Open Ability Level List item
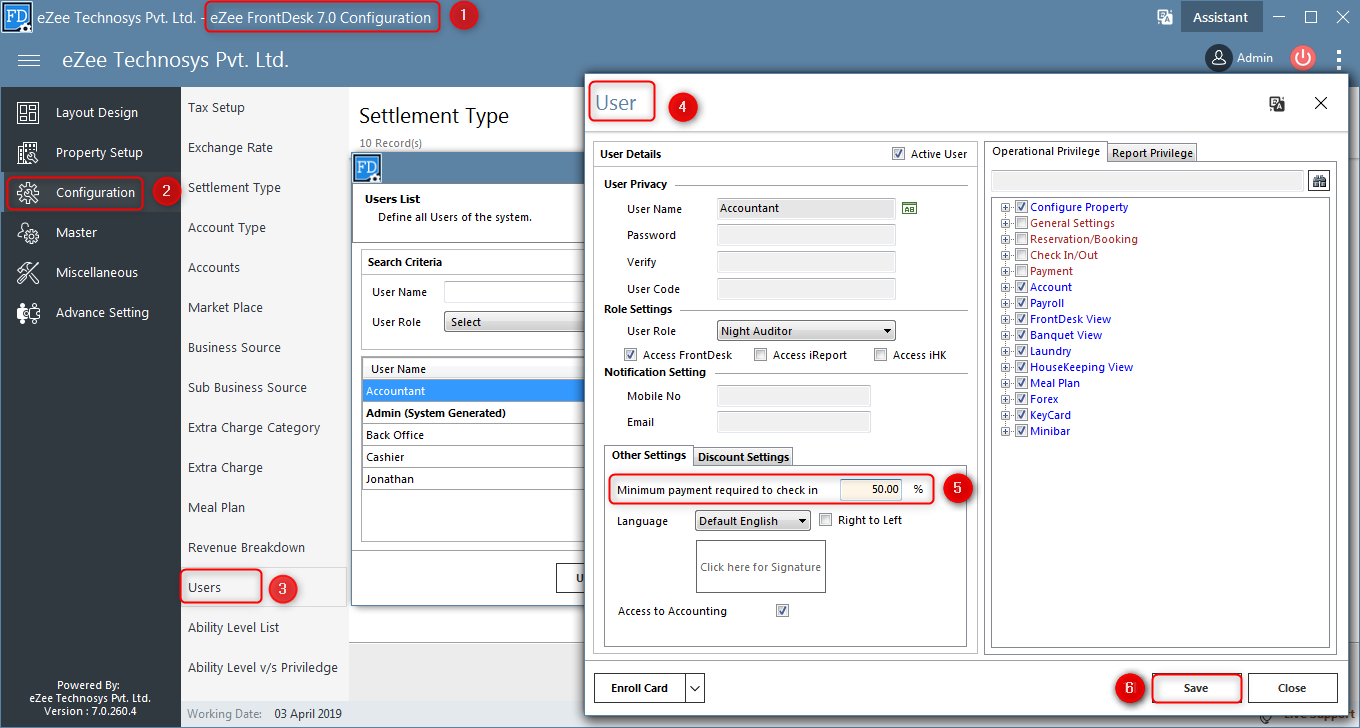This screenshot has width=1360, height=728. (234, 627)
